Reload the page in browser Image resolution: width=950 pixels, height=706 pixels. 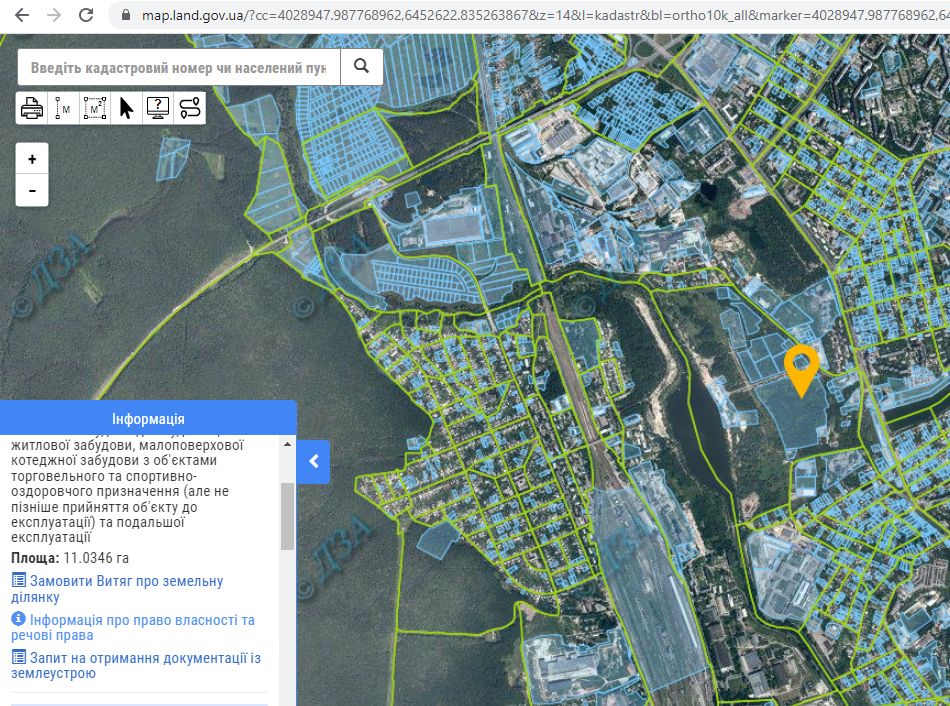86,15
